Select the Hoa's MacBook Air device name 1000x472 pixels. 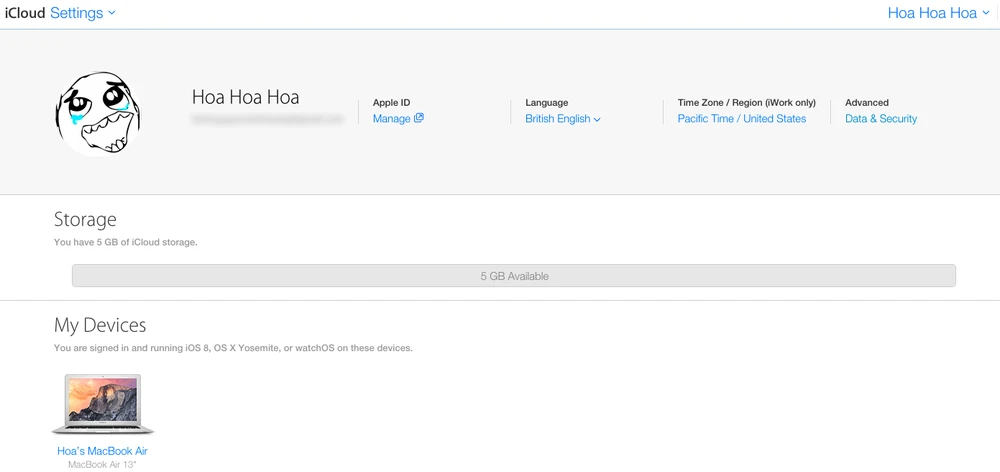102,451
